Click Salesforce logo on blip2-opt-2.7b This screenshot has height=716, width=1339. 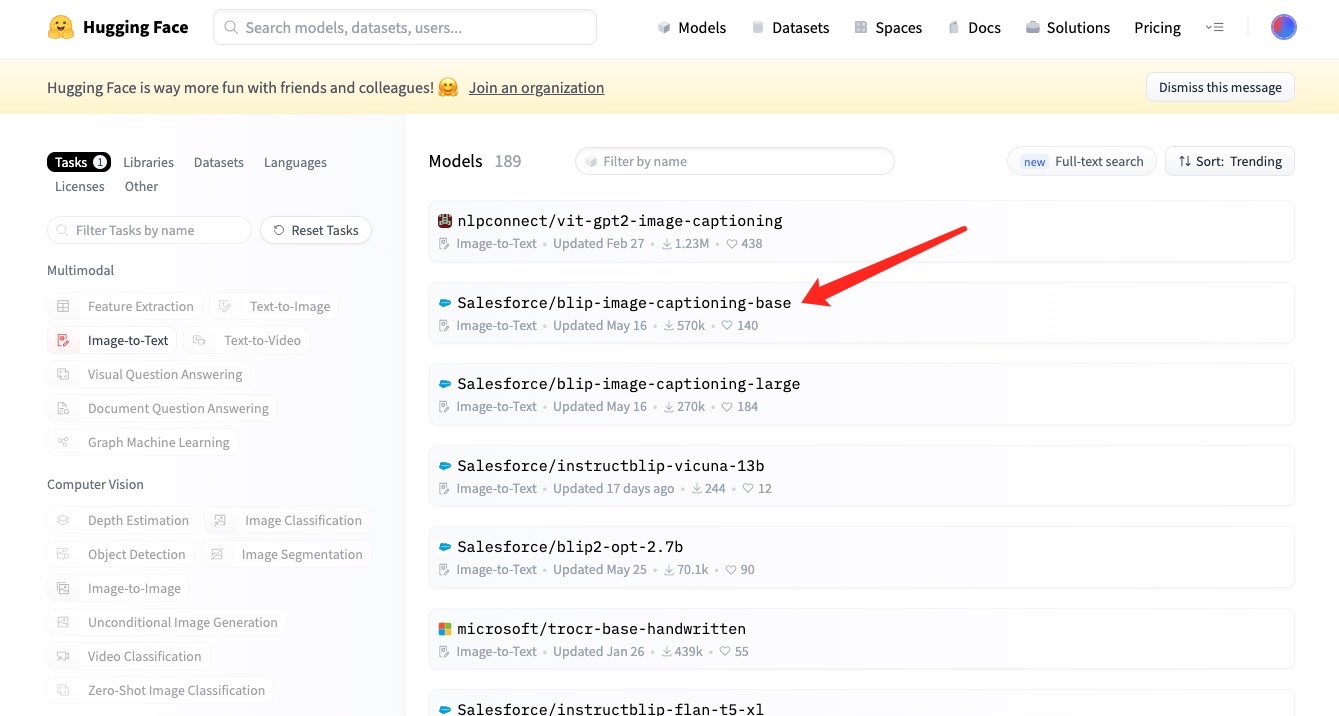(445, 547)
